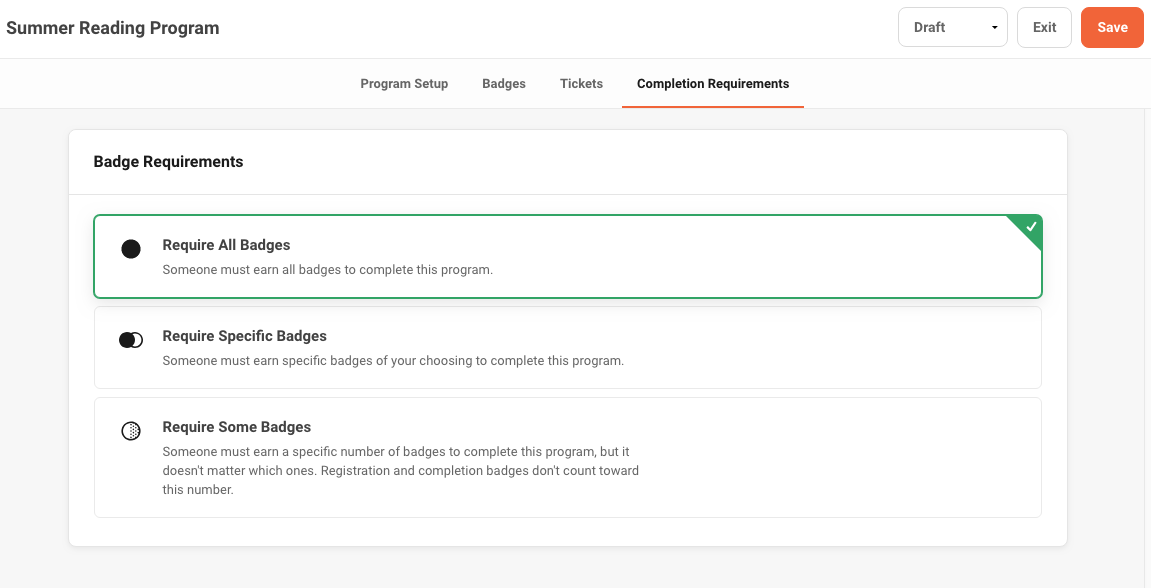Click the solid circle Require All Badges icon

[131, 249]
